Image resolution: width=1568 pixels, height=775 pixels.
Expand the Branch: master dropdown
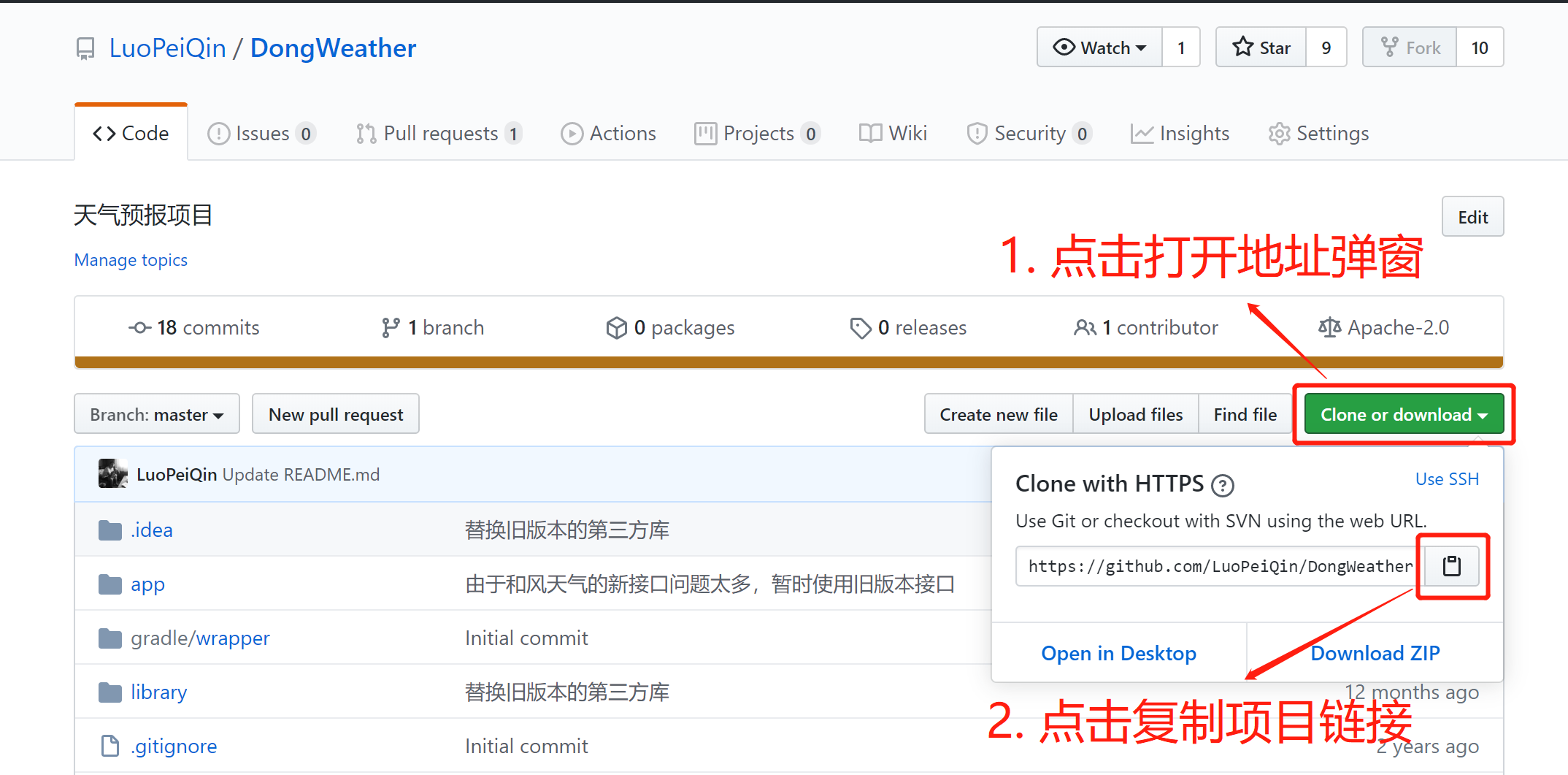157,414
